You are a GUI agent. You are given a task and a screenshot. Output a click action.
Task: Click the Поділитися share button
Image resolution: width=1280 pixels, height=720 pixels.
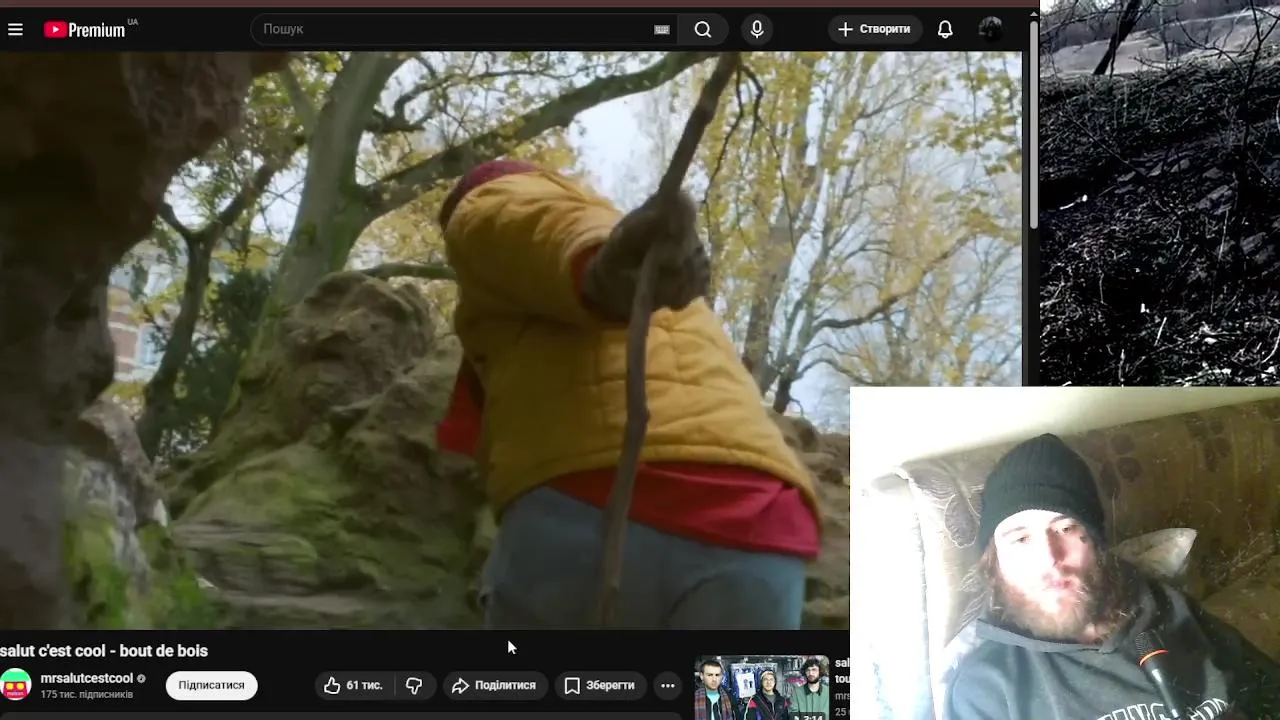tap(494, 685)
